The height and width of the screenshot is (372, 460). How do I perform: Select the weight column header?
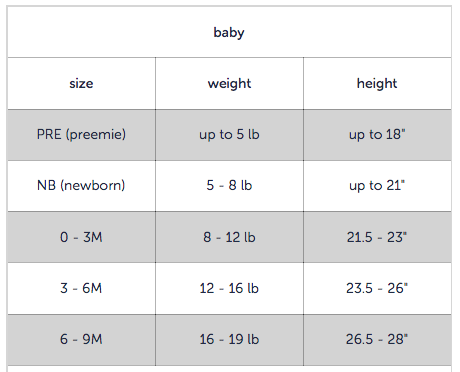pyautogui.click(x=229, y=83)
